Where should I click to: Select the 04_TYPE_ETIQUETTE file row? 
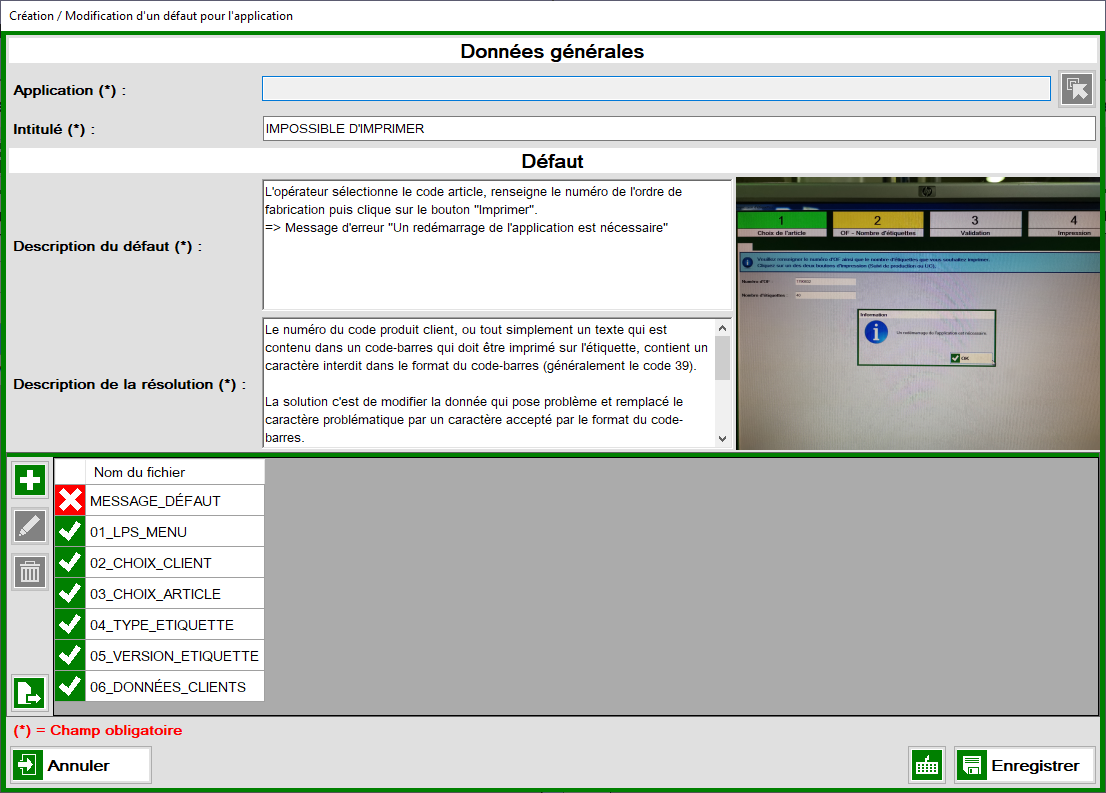pos(162,625)
